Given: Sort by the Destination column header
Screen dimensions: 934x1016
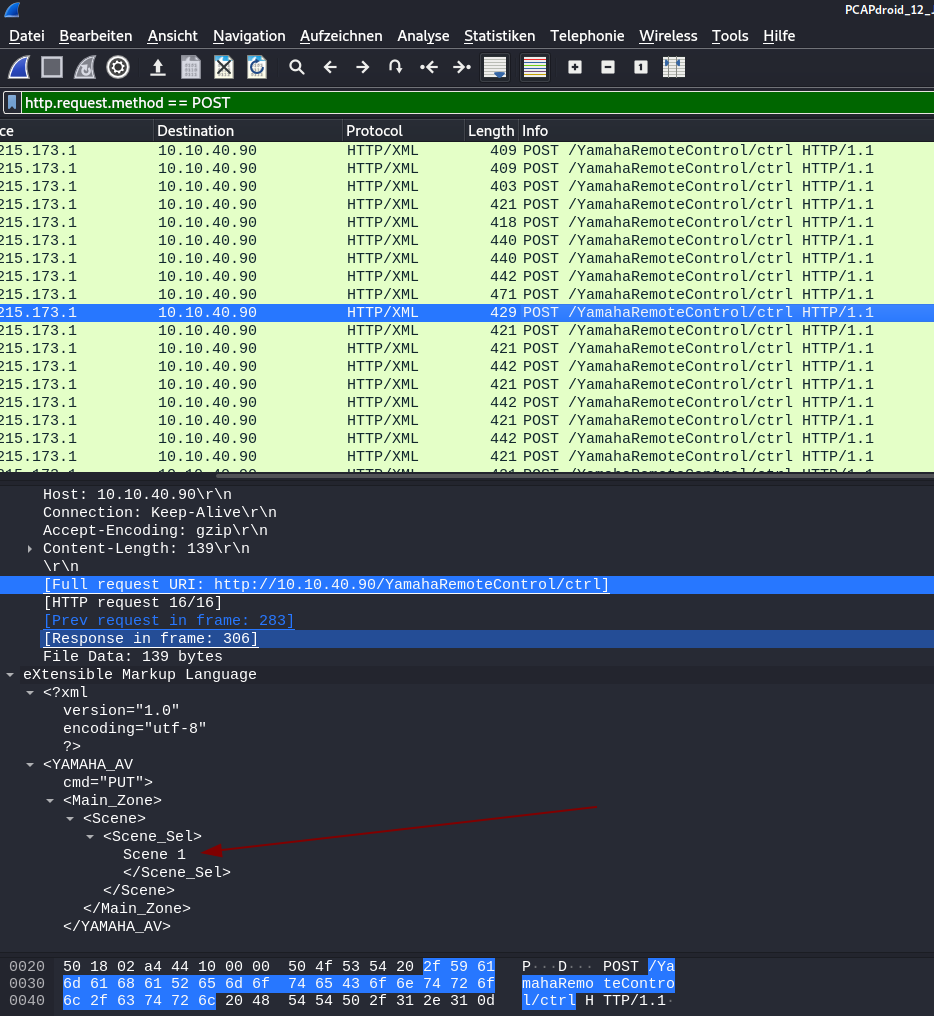Looking at the screenshot, I should (248, 131).
